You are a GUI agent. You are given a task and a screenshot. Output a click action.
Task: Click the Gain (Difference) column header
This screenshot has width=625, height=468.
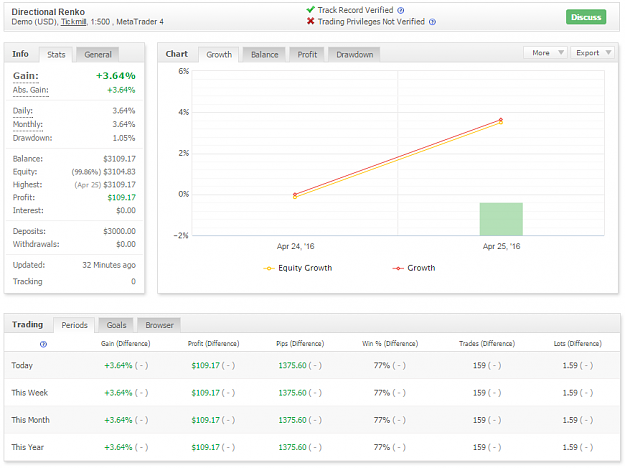pyautogui.click(x=126, y=344)
